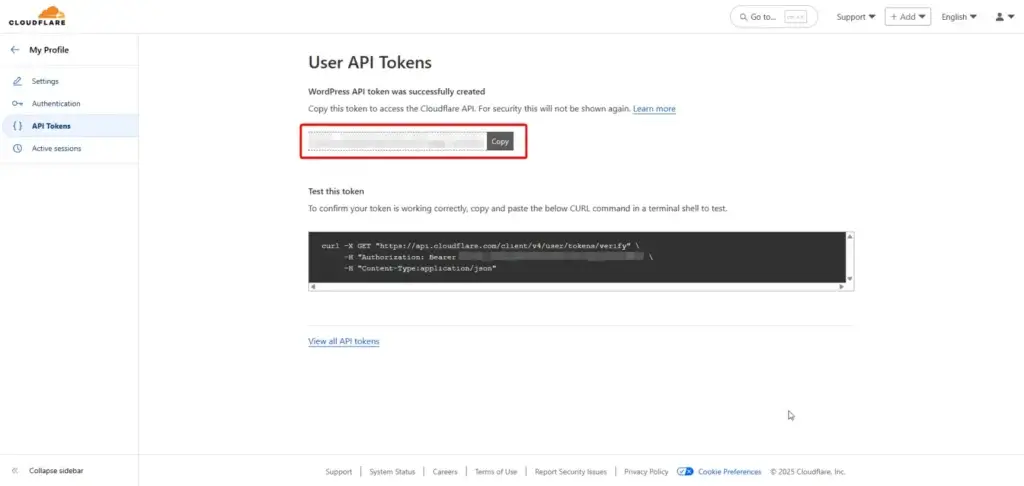Open the Learn more link
The image size is (1024, 486).
point(654,108)
